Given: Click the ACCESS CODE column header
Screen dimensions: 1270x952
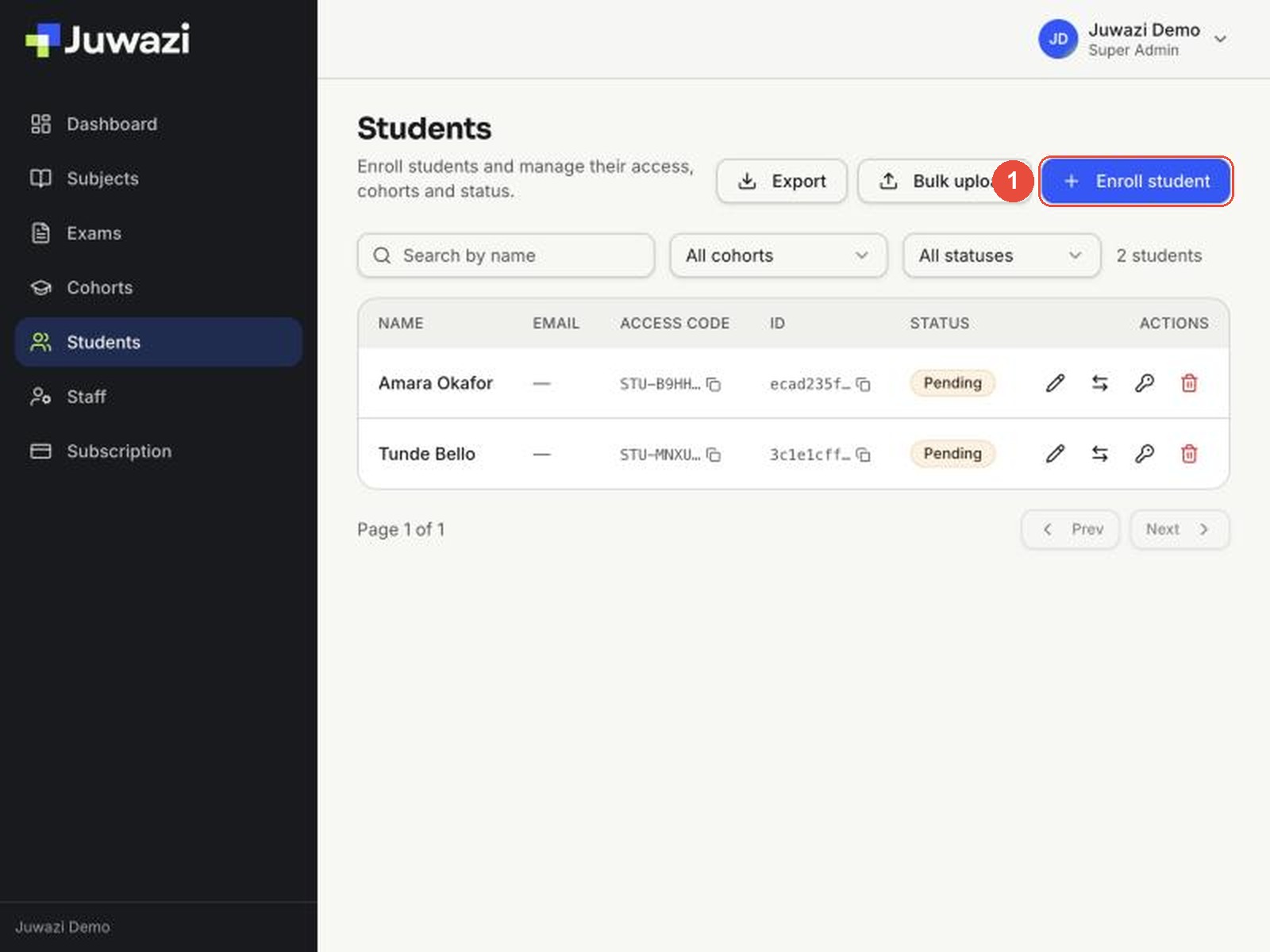Looking at the screenshot, I should (675, 323).
